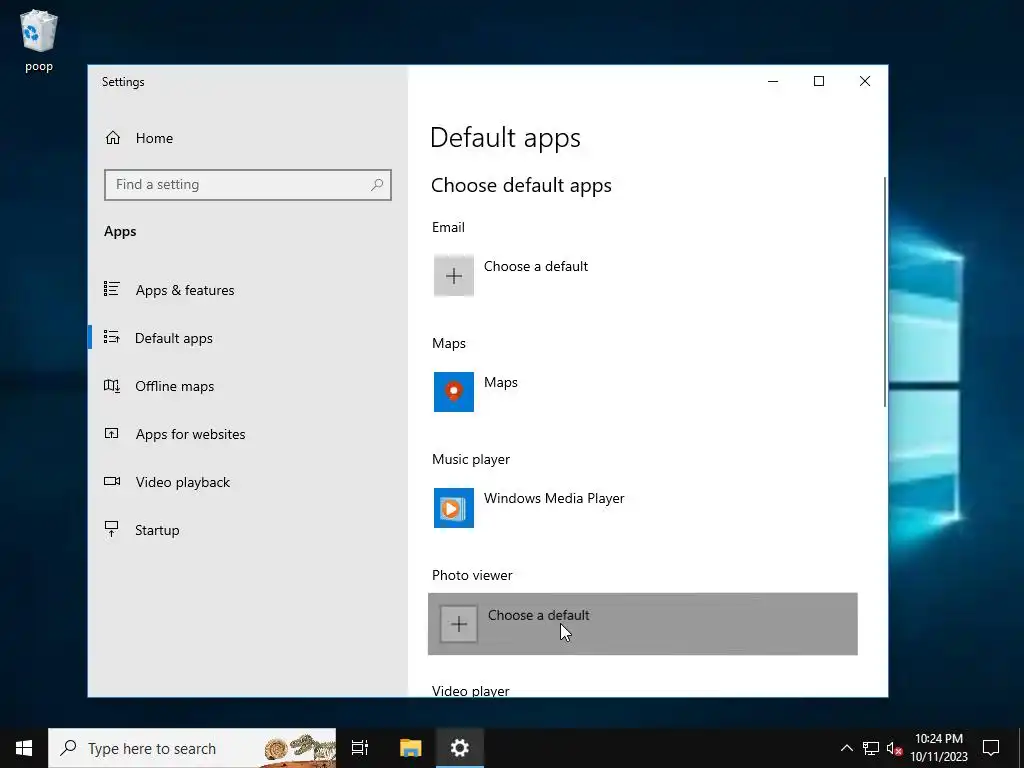
Task: Click the search magnifier in Find a setting
Action: (x=377, y=185)
